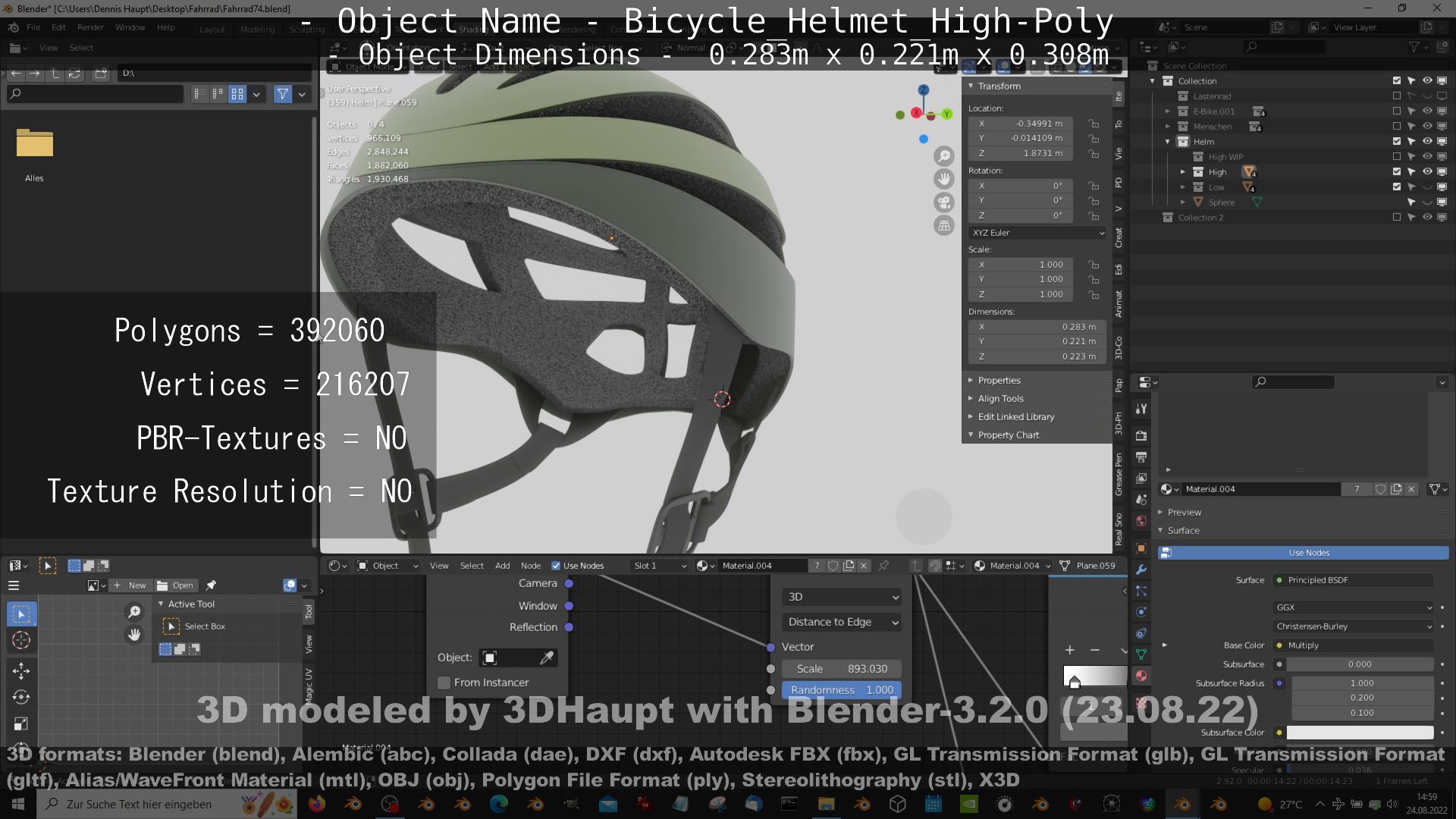Enable the Lastenrad collection checkbox
The image size is (1456, 819).
tap(1397, 96)
